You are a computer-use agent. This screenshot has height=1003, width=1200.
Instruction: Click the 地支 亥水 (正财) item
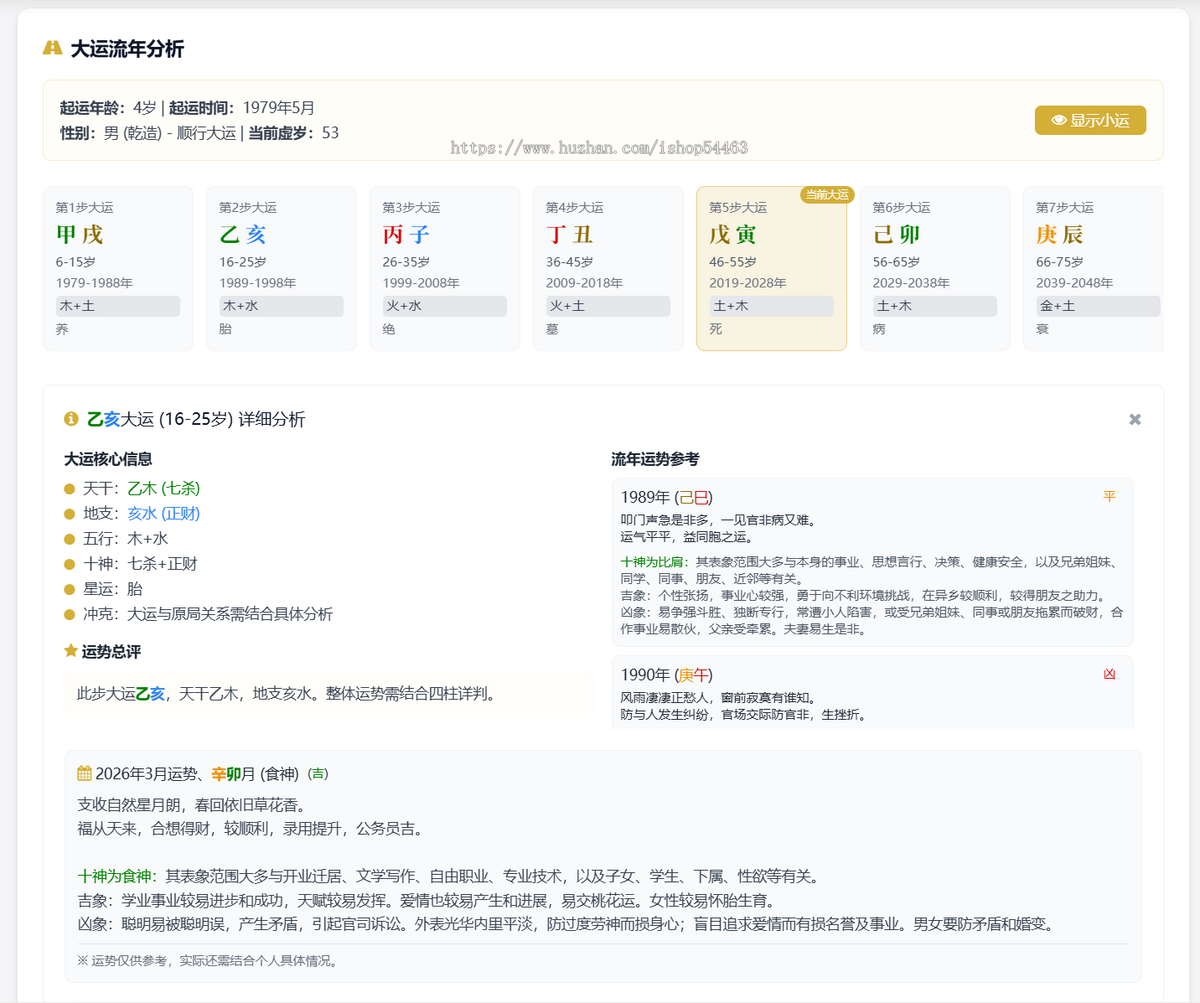[133, 513]
